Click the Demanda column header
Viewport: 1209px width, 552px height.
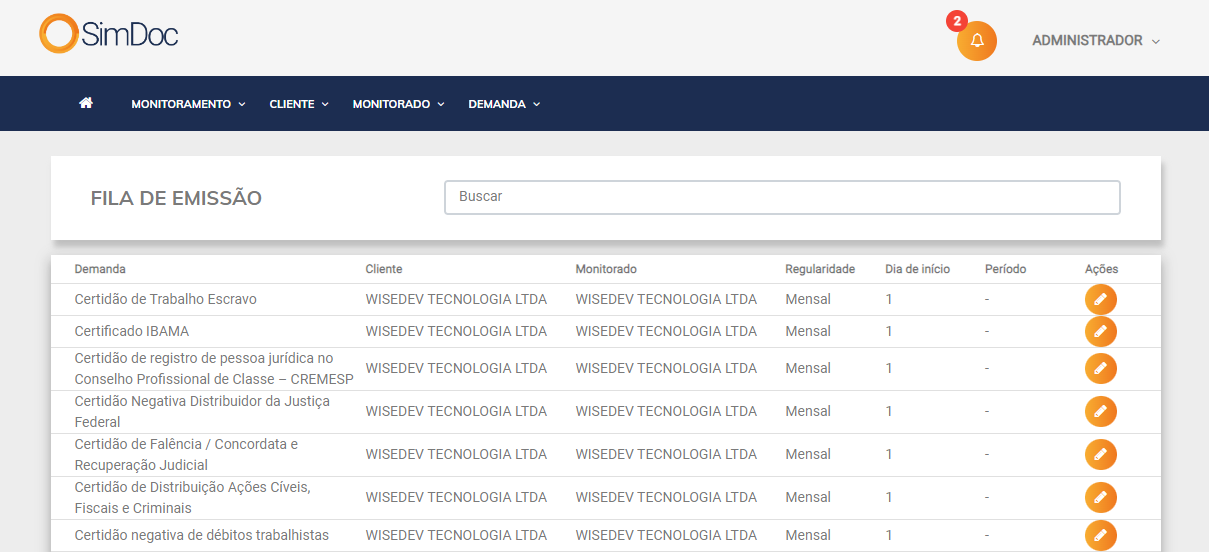(100, 269)
